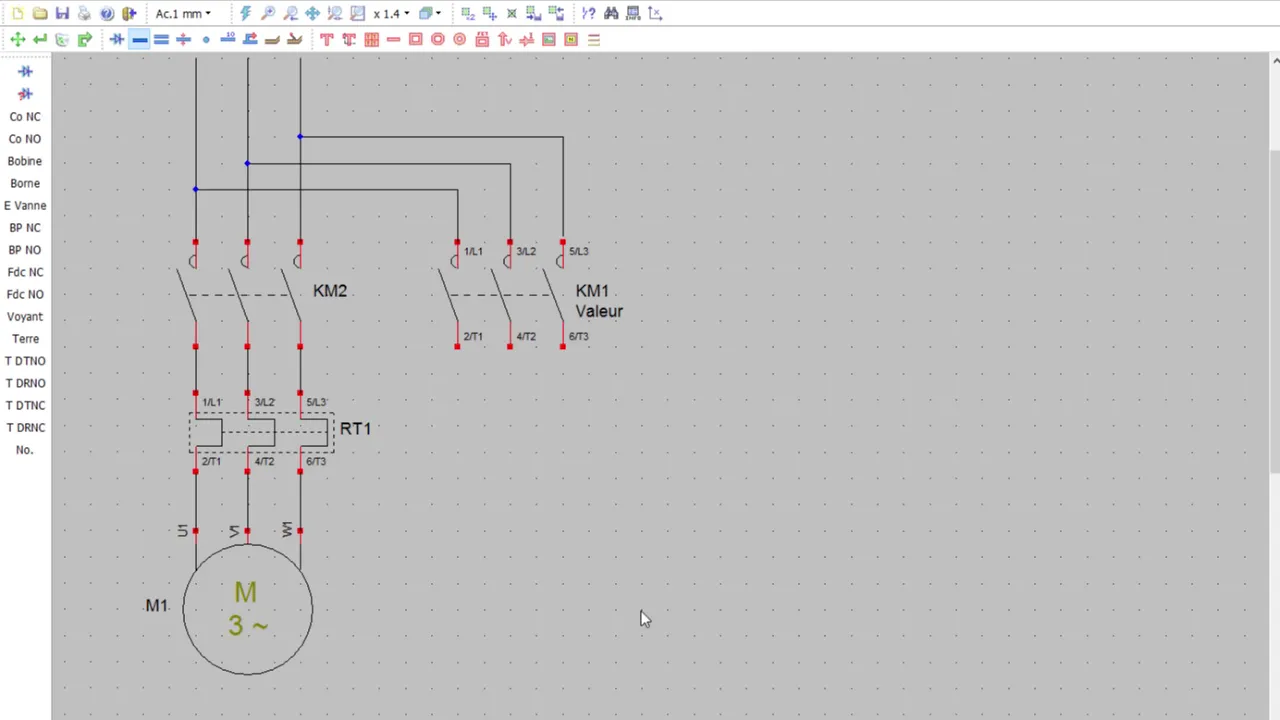Select the red horizontal line tool
This screenshot has height=720, width=1280.
click(393, 39)
